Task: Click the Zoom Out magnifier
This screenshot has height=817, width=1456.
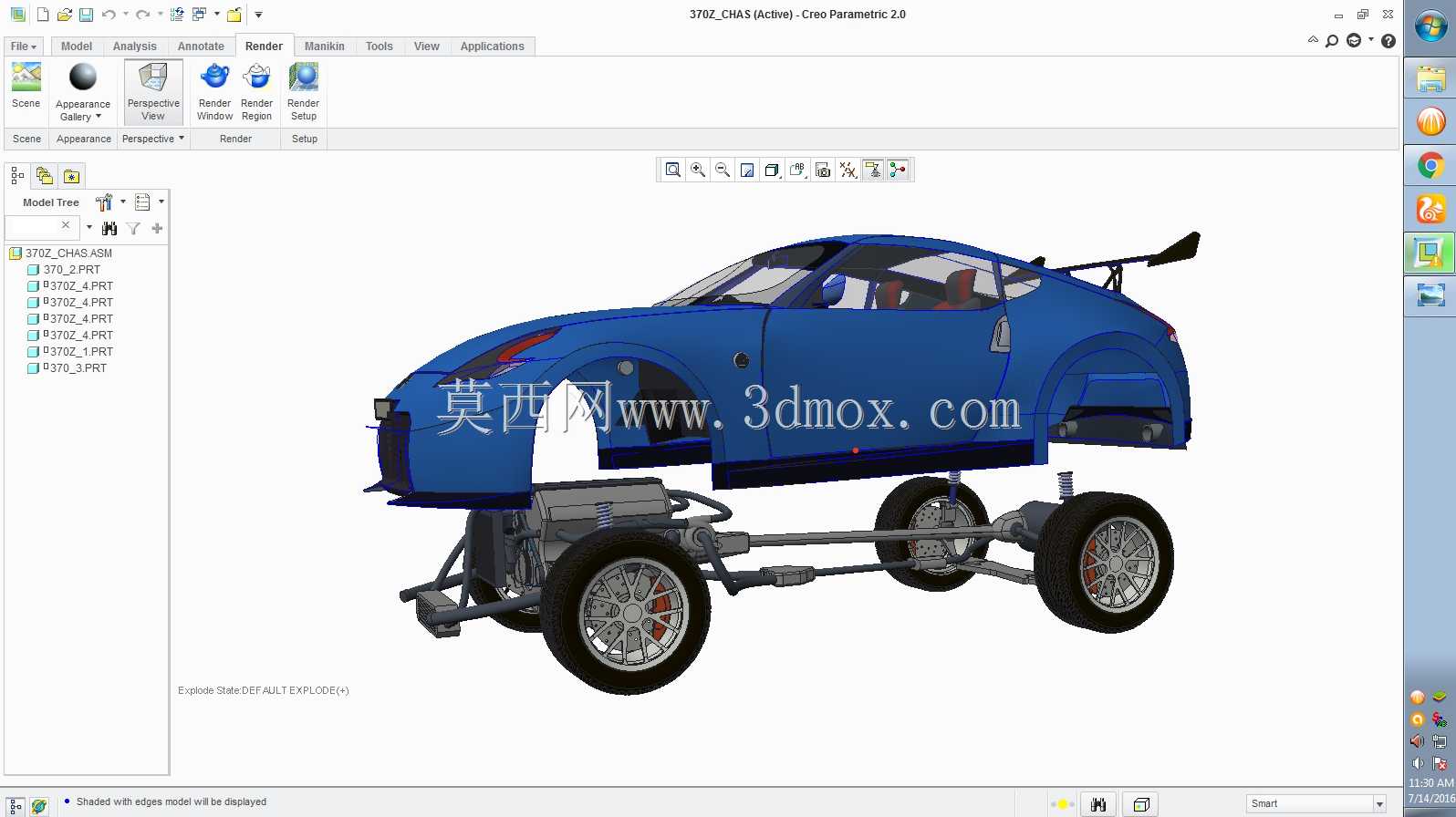Action: point(723,170)
